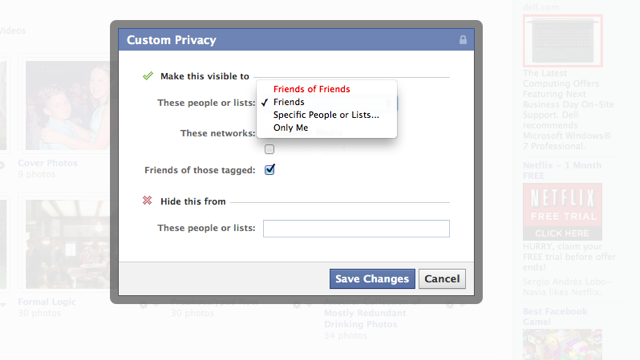Select Friends of Friends from the dropdown

pos(311,89)
